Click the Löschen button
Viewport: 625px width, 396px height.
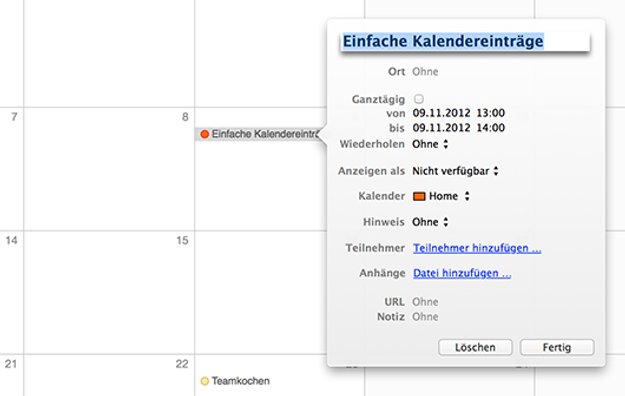tap(475, 347)
